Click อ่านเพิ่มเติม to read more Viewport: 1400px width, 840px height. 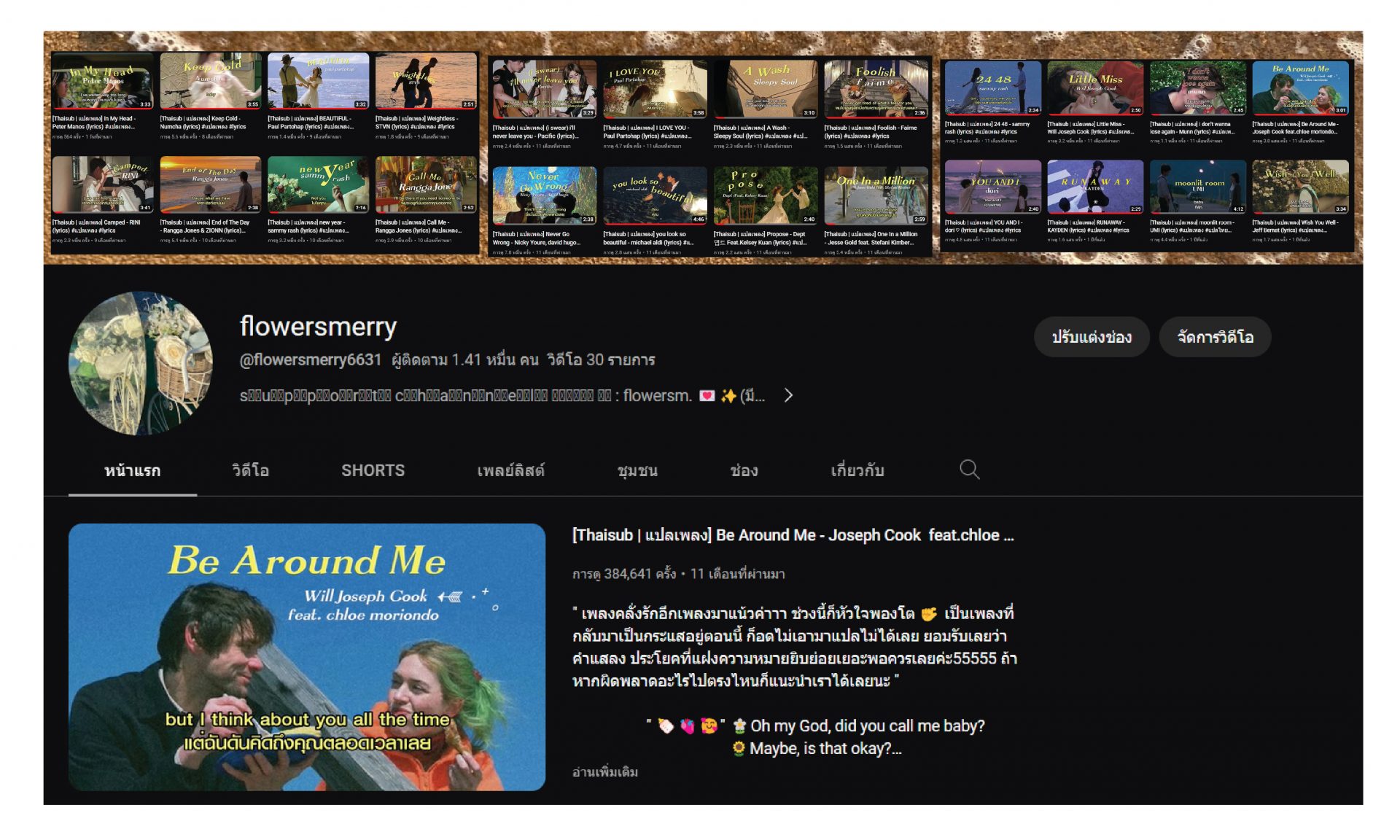pyautogui.click(x=605, y=771)
